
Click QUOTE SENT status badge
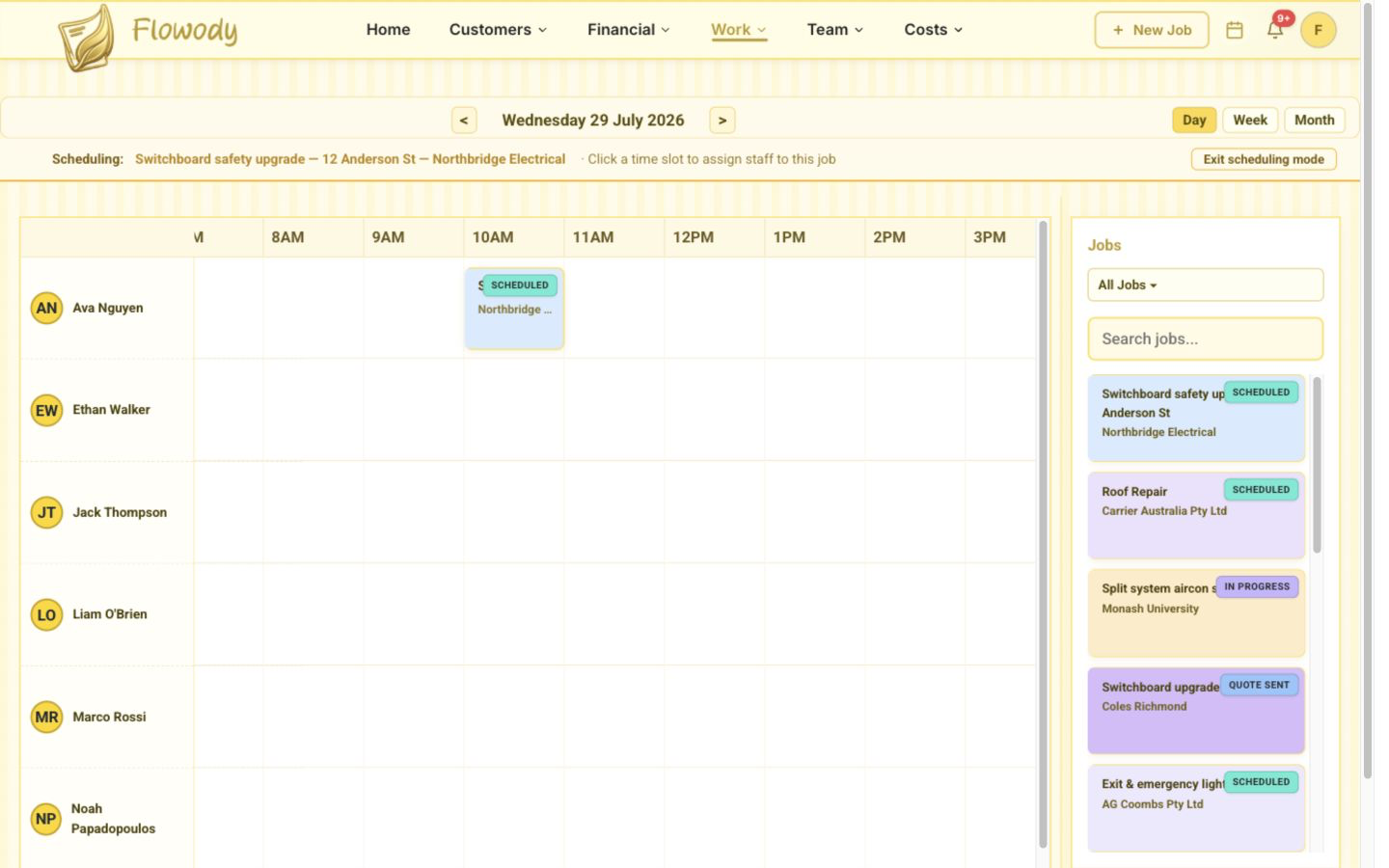click(1259, 685)
